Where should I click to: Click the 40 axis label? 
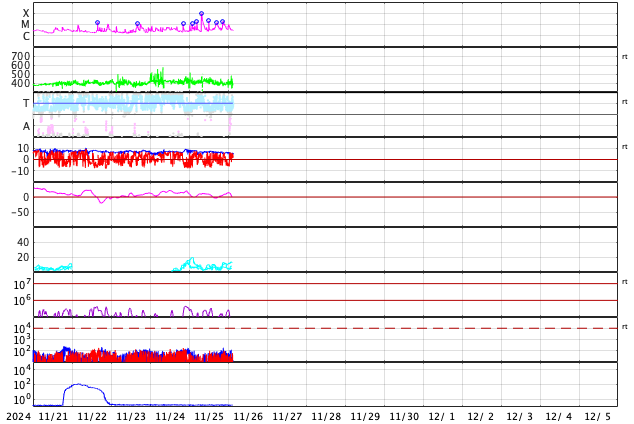pos(23,242)
